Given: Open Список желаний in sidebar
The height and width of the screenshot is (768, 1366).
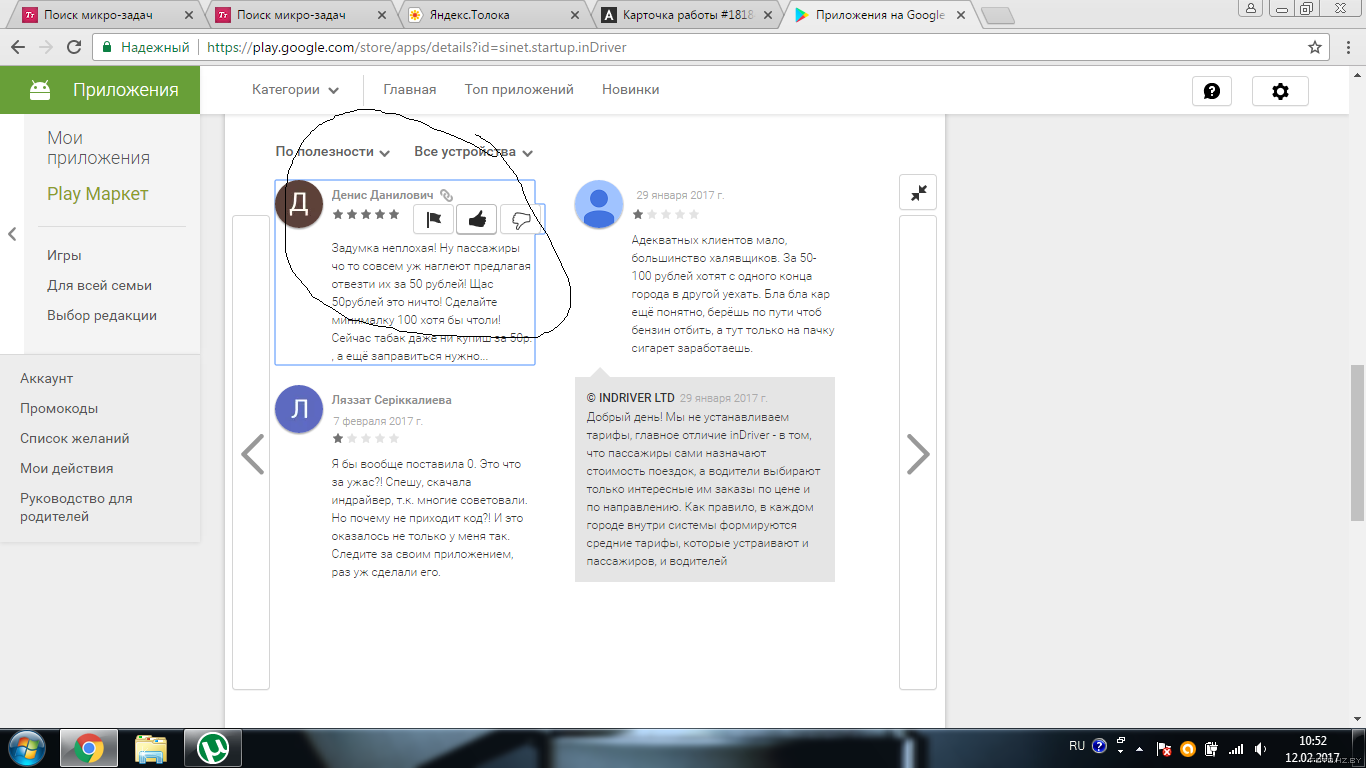Looking at the screenshot, I should [75, 438].
